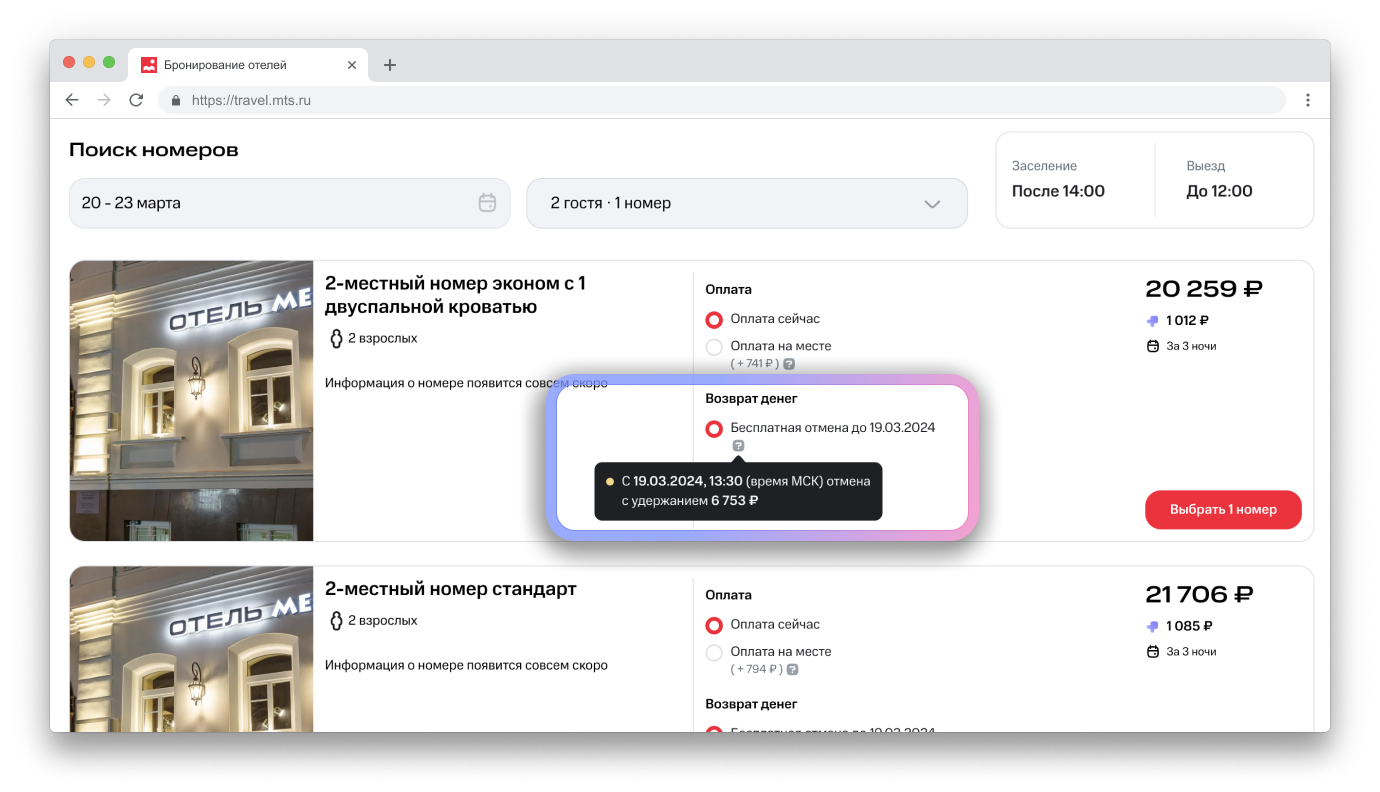Image resolution: width=1380 pixels, height=792 pixels.
Task: Select Оплата на месте for standard room
Action: [714, 653]
